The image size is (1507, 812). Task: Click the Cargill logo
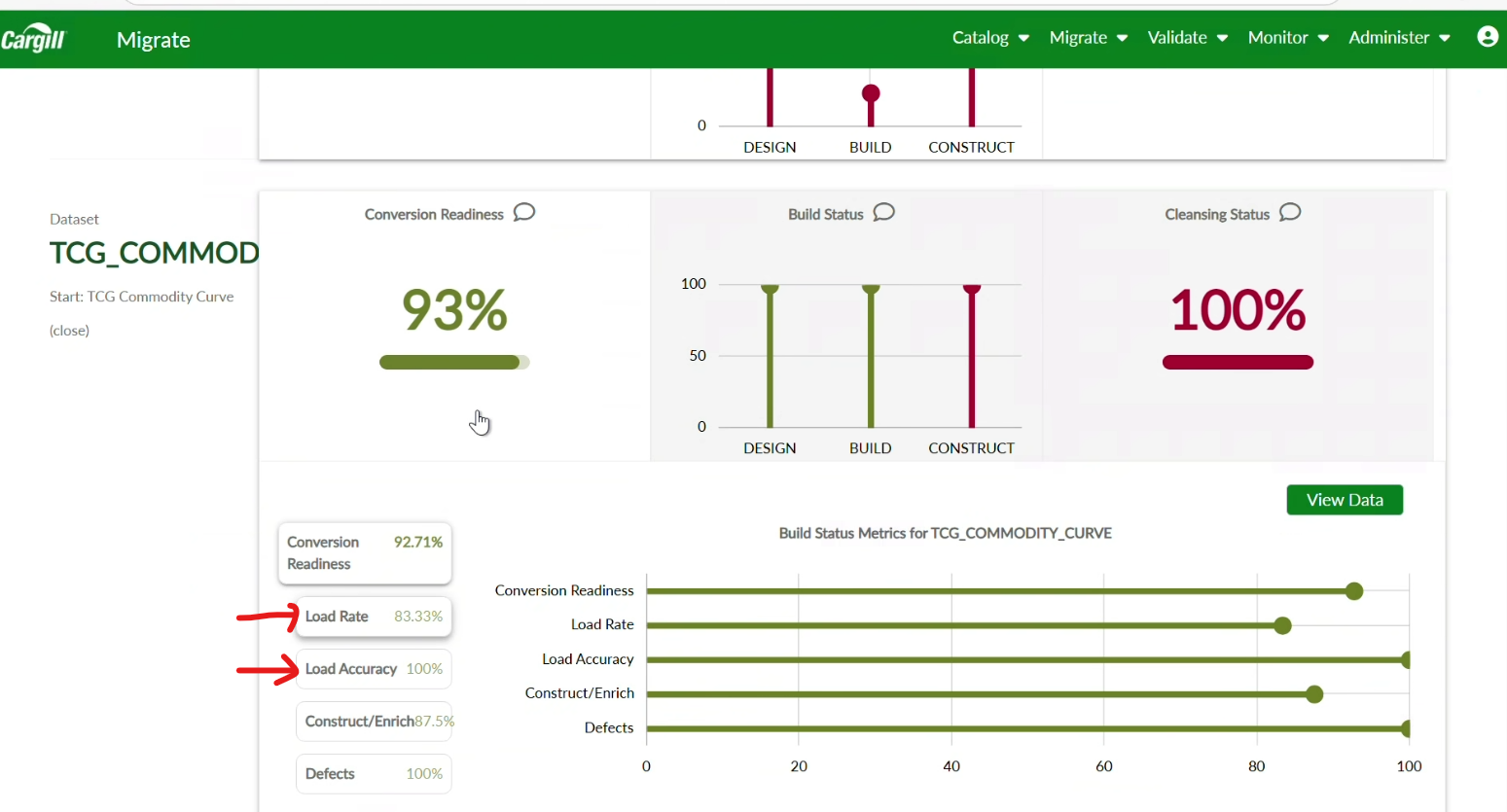coord(33,39)
